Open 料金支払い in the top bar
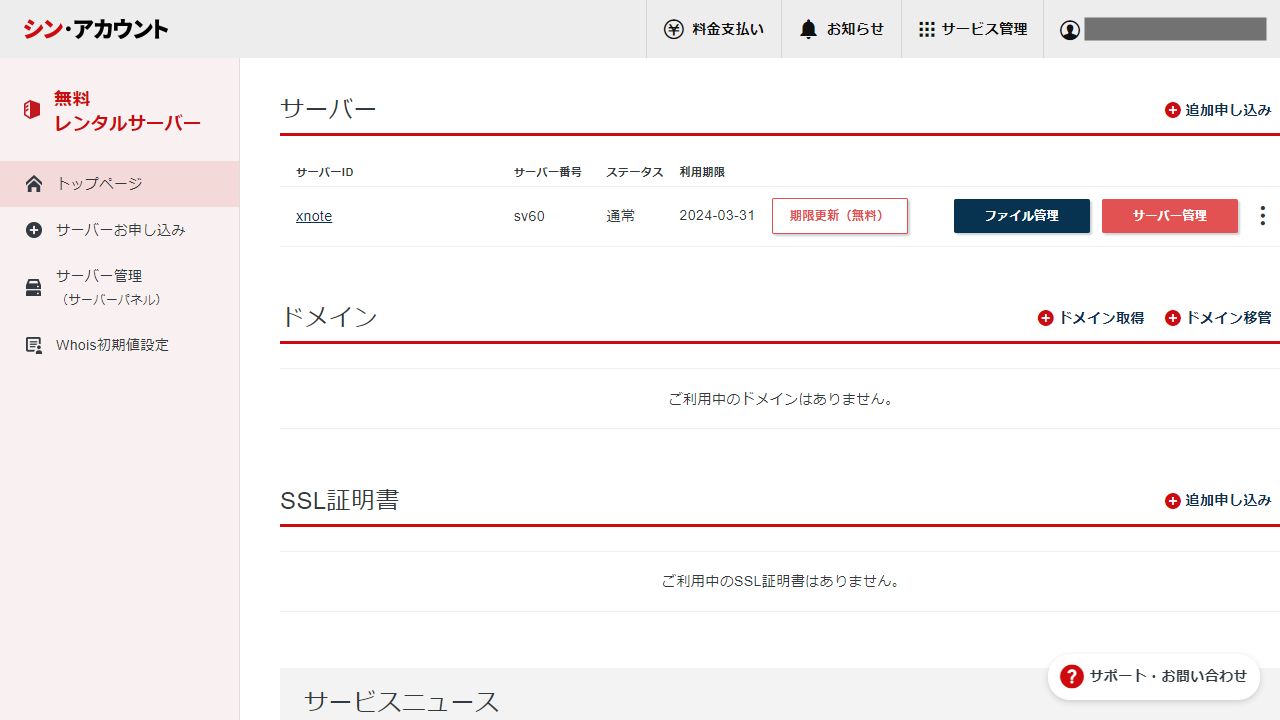 pos(714,29)
